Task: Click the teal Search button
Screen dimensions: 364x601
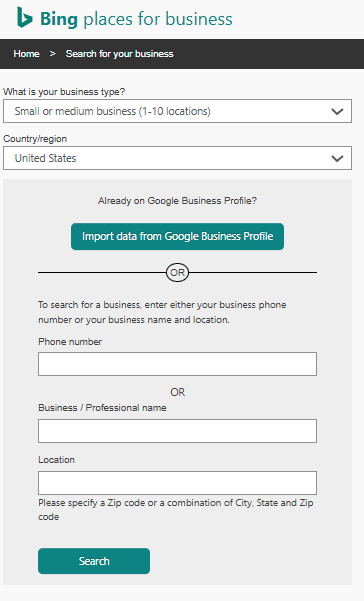Action: (94, 561)
